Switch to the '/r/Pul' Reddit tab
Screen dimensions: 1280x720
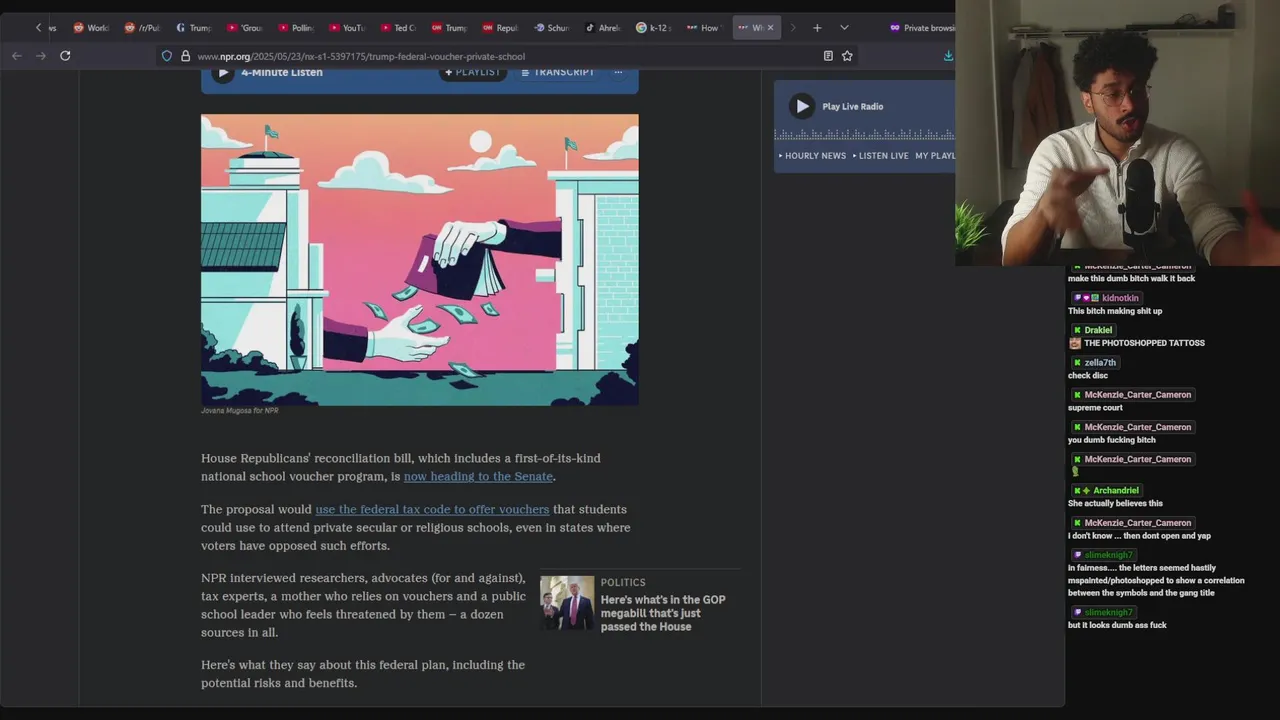point(142,28)
